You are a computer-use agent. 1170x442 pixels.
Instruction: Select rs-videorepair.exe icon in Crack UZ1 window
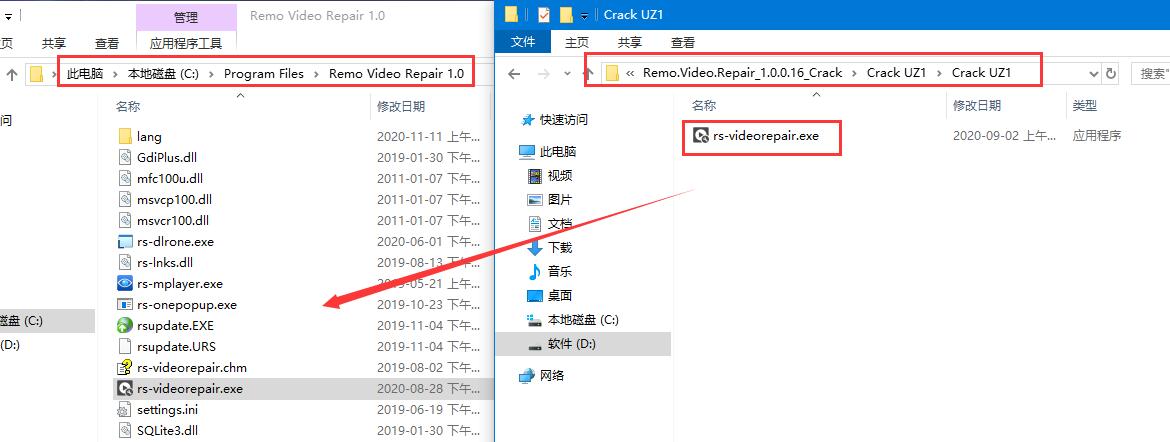(701, 135)
